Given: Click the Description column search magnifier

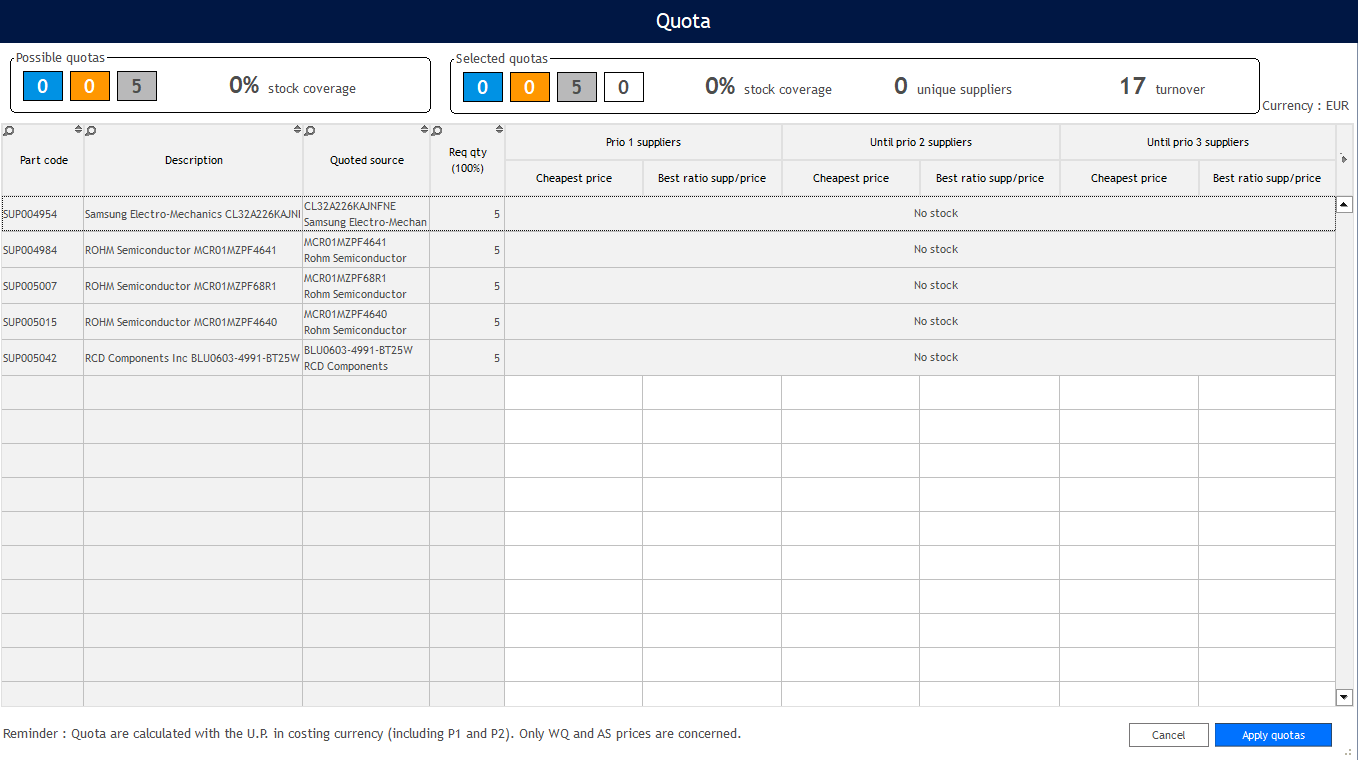Looking at the screenshot, I should pyautogui.click(x=91, y=130).
